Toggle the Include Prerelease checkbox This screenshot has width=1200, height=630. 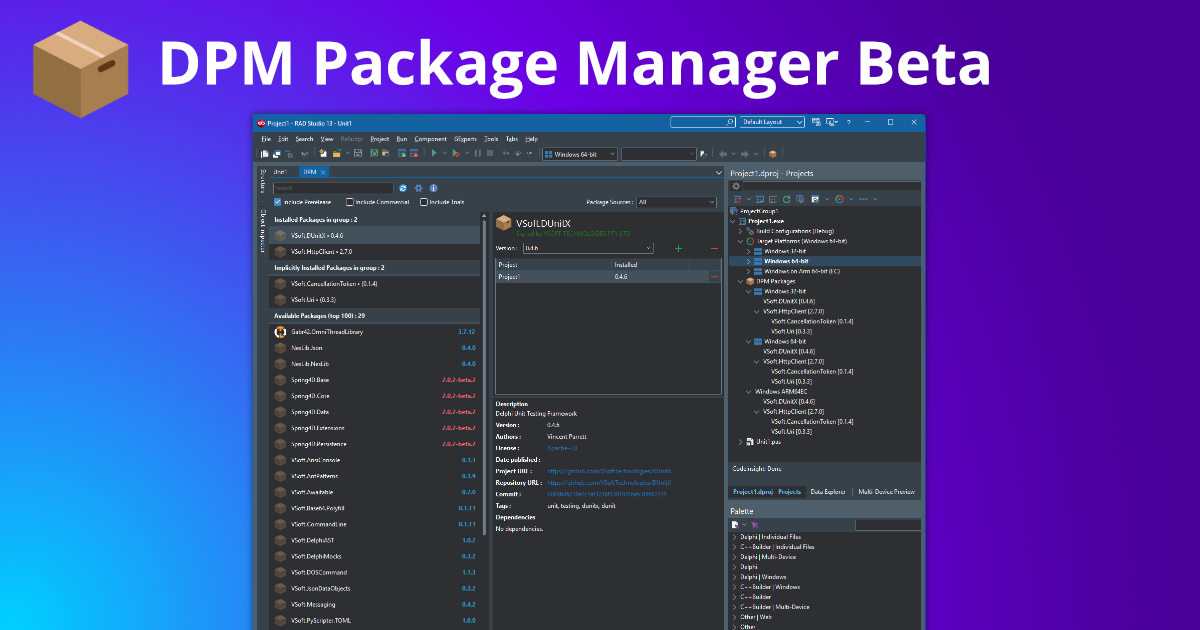(277, 202)
